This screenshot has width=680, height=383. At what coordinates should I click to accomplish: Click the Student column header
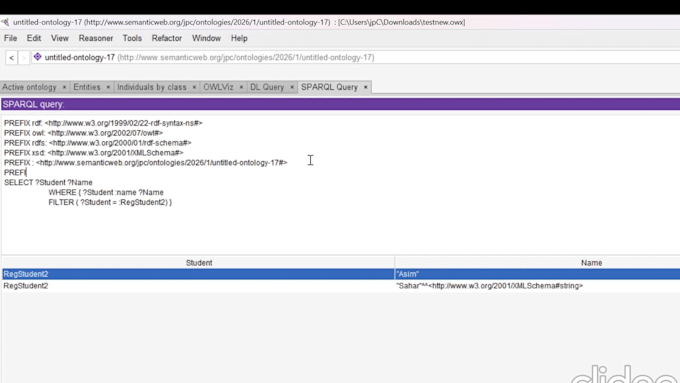[199, 263]
